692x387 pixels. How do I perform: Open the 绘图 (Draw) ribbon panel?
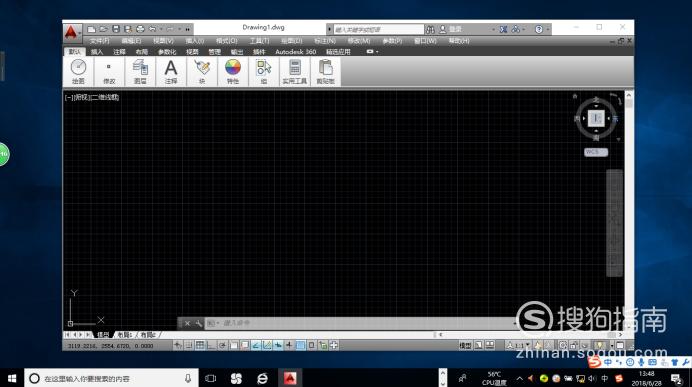point(78,71)
